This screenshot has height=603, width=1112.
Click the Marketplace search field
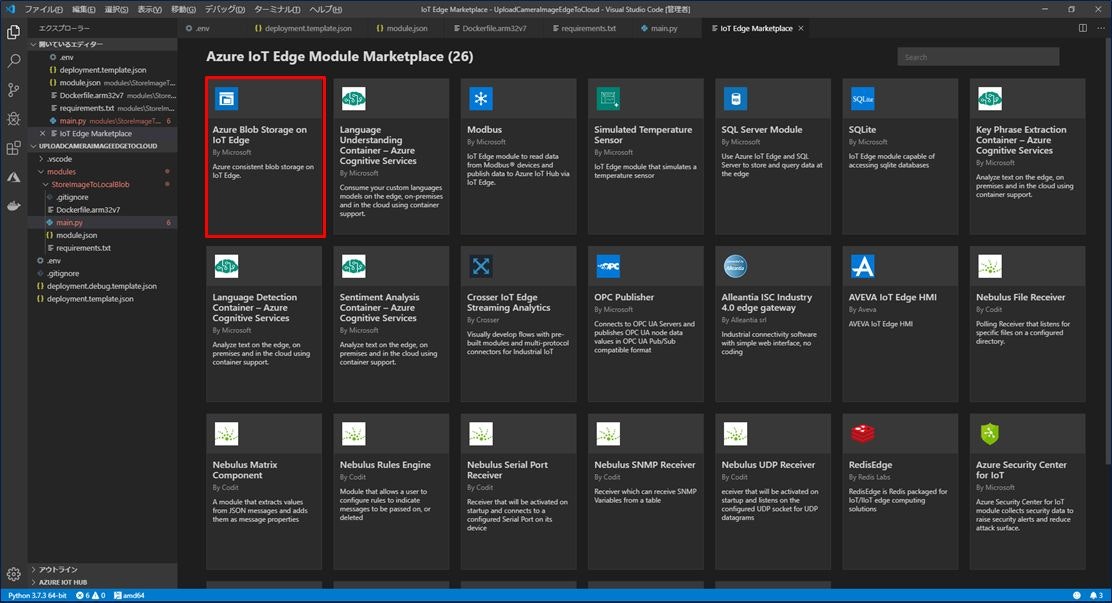[x=977, y=56]
